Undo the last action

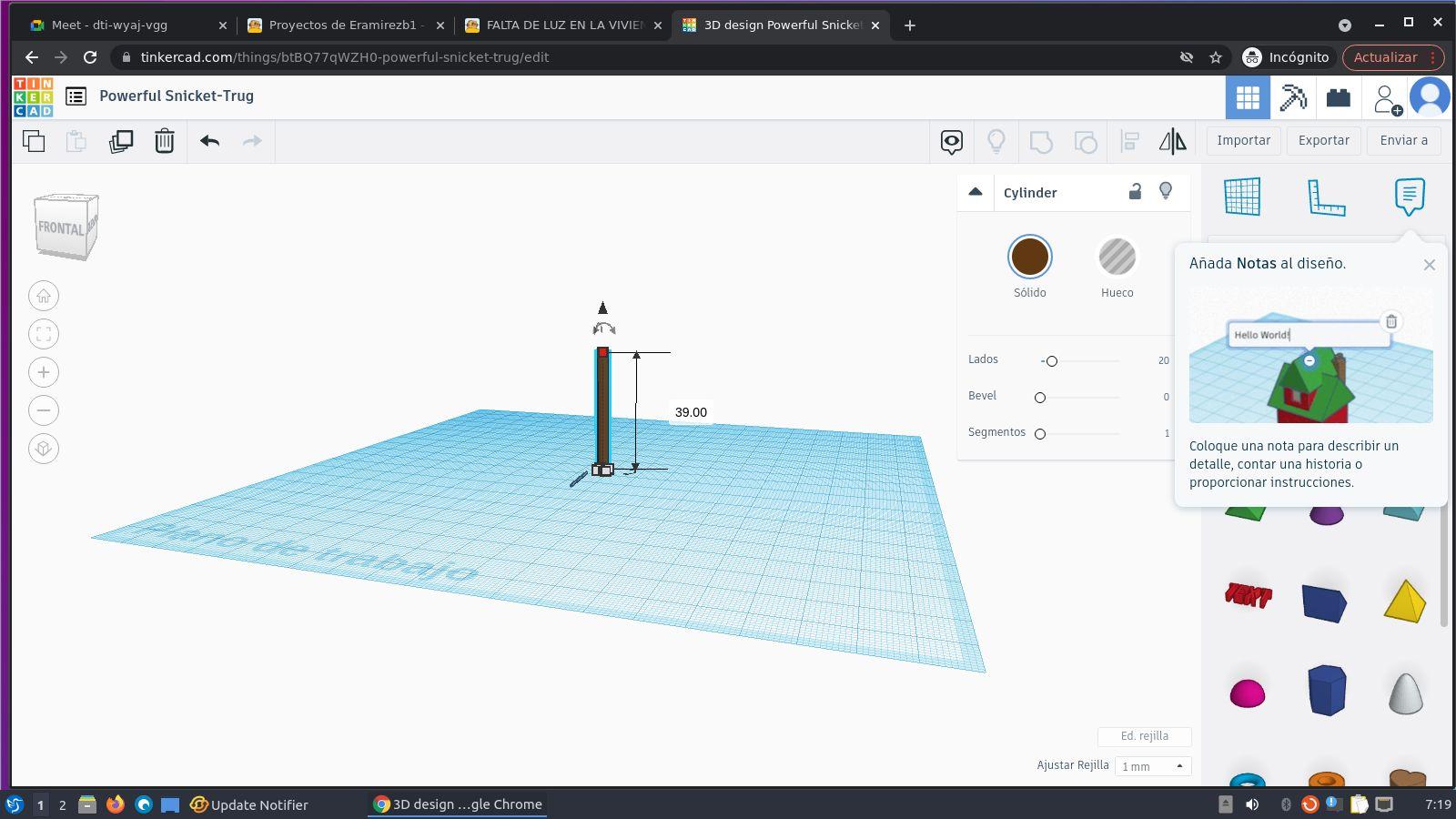tap(210, 141)
